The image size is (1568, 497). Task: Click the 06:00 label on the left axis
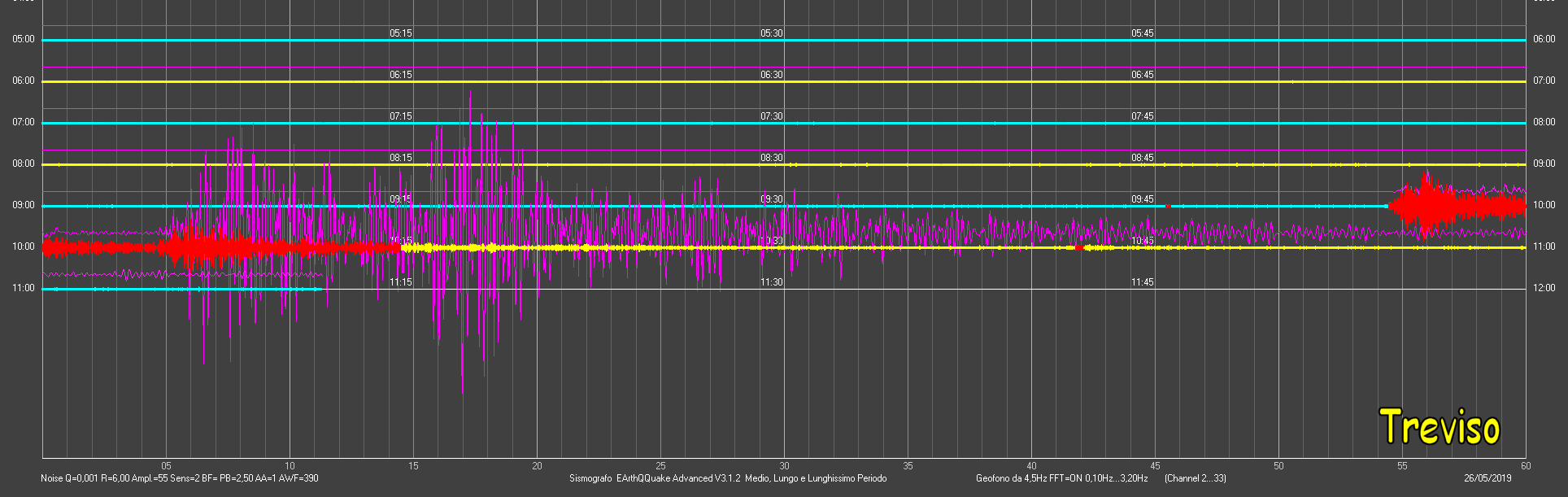point(24,81)
